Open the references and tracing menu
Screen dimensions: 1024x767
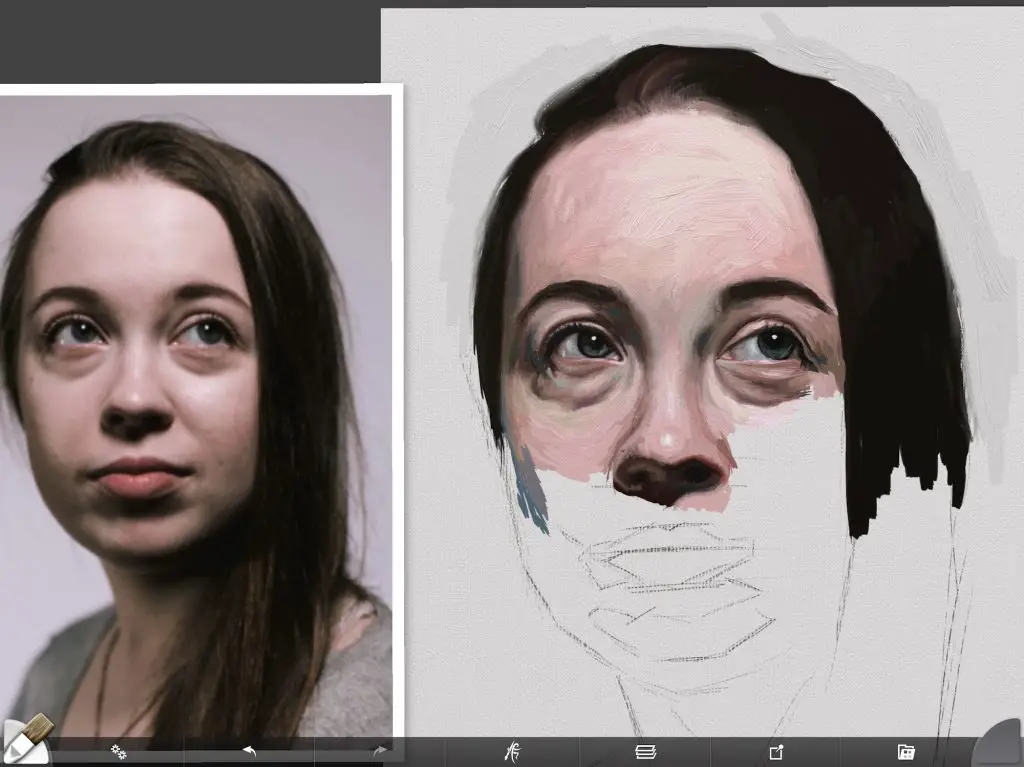(513, 752)
